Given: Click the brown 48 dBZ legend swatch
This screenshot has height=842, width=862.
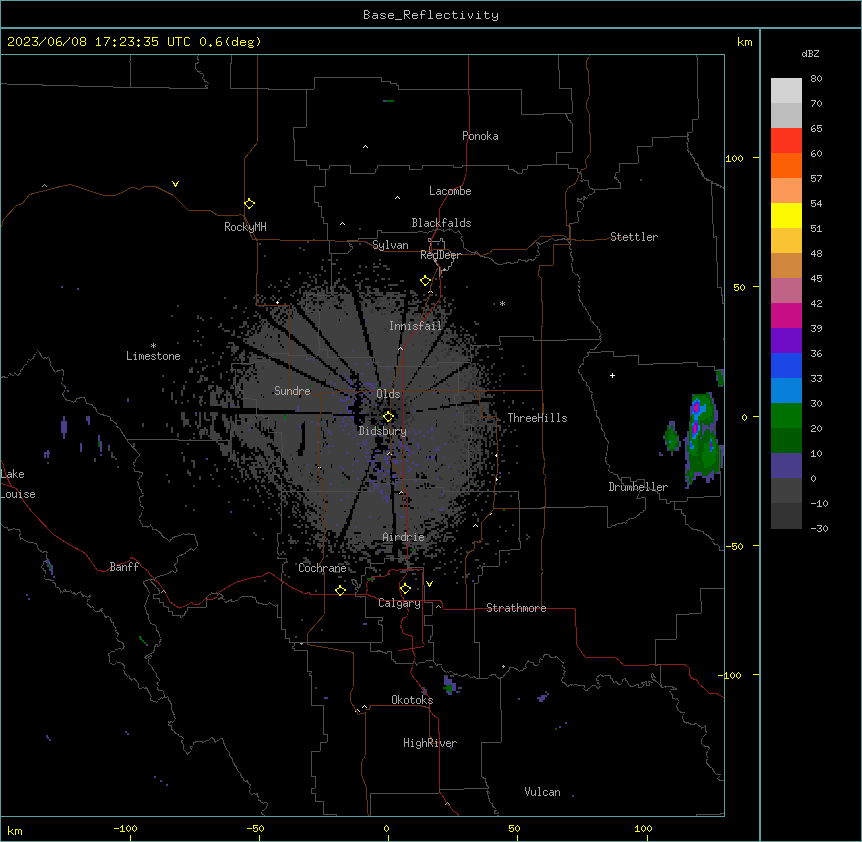Looking at the screenshot, I should click(x=786, y=265).
